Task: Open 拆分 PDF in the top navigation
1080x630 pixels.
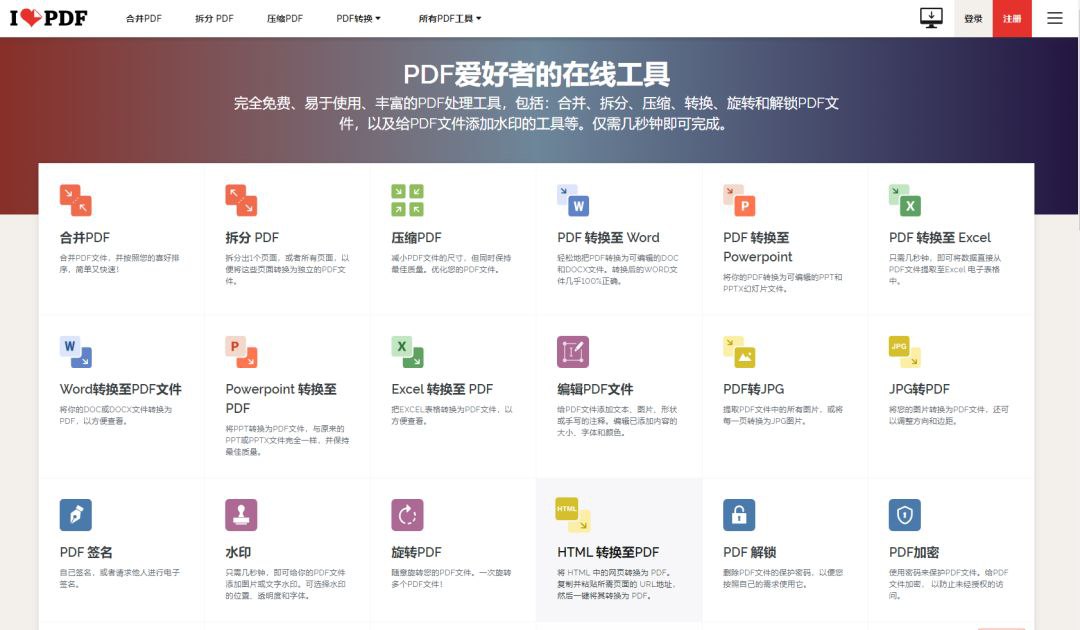Action: (x=214, y=19)
